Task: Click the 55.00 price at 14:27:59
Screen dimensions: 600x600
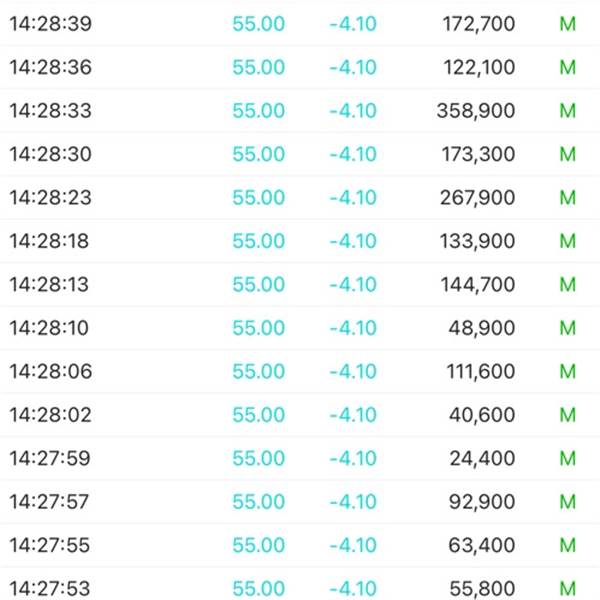Action: click(x=259, y=458)
